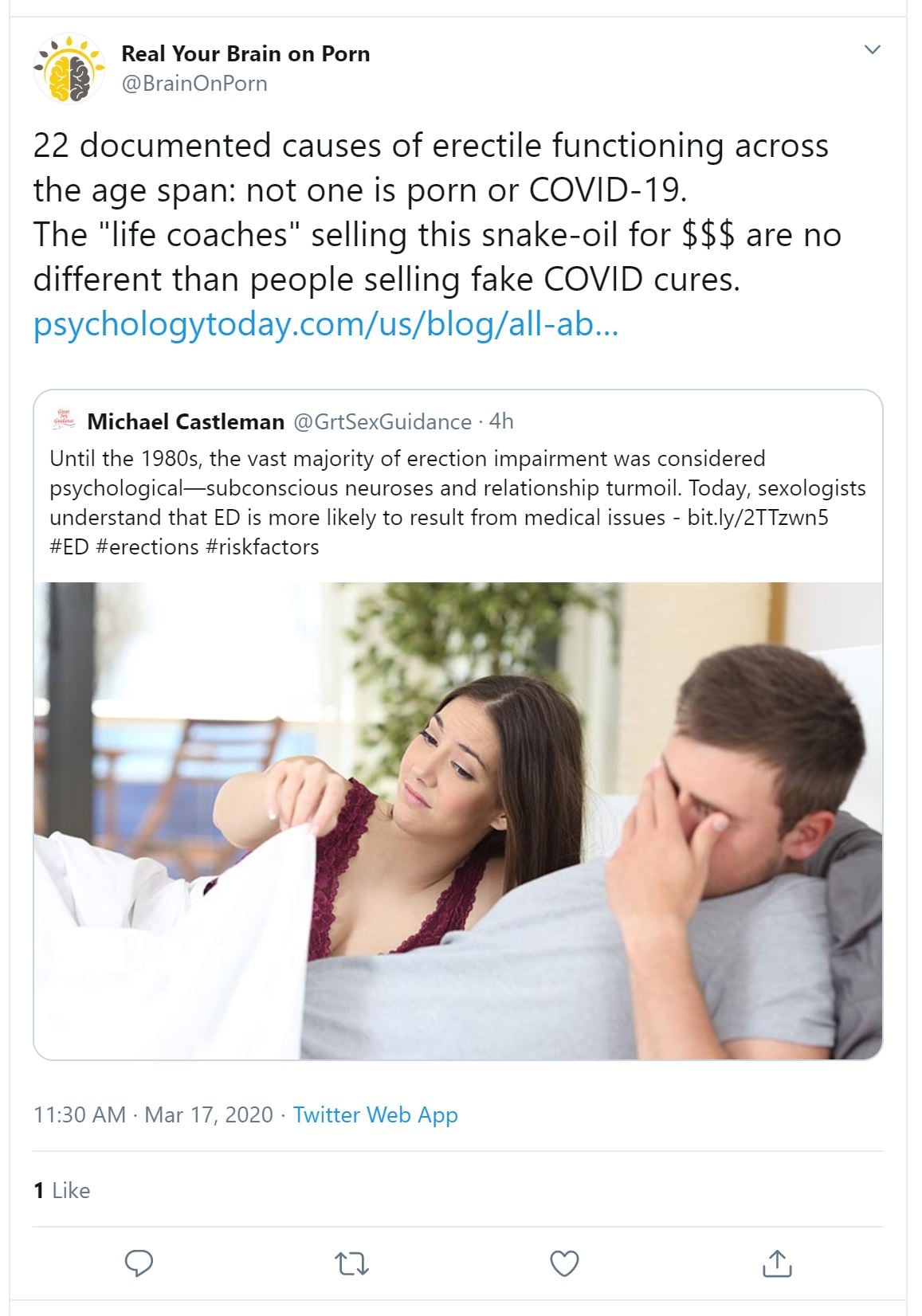The width and height of the screenshot is (922, 1316).
Task: View the 1 Like count
Action: (x=62, y=1190)
